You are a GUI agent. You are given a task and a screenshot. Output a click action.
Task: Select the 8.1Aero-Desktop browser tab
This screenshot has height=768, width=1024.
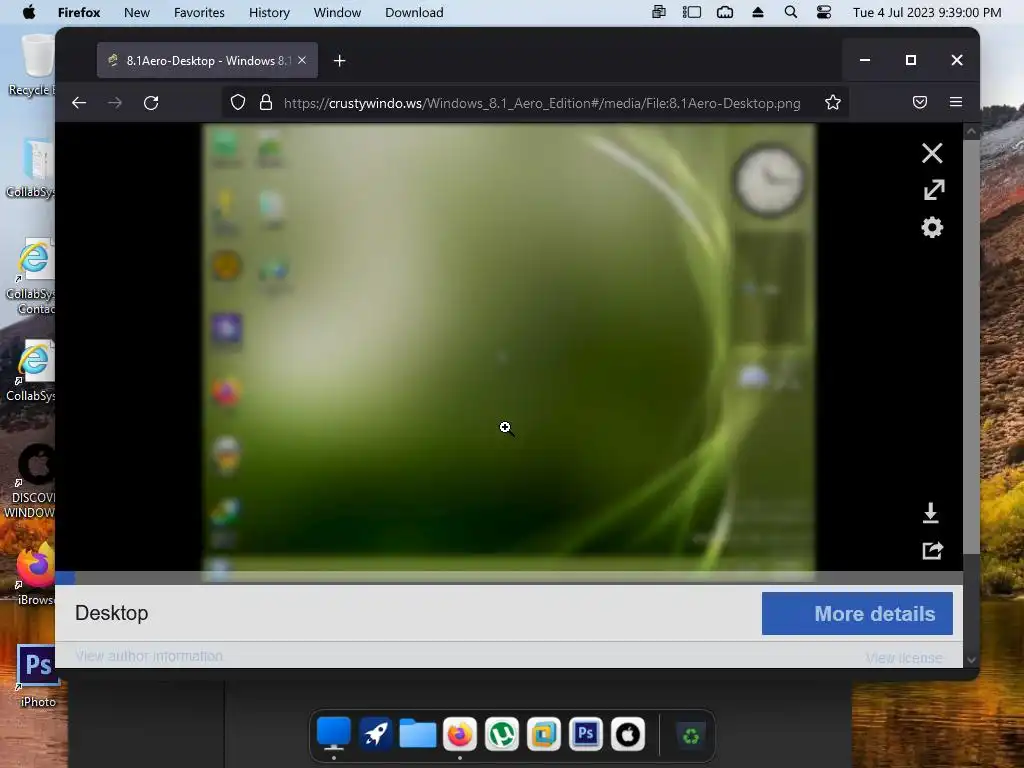pos(207,60)
